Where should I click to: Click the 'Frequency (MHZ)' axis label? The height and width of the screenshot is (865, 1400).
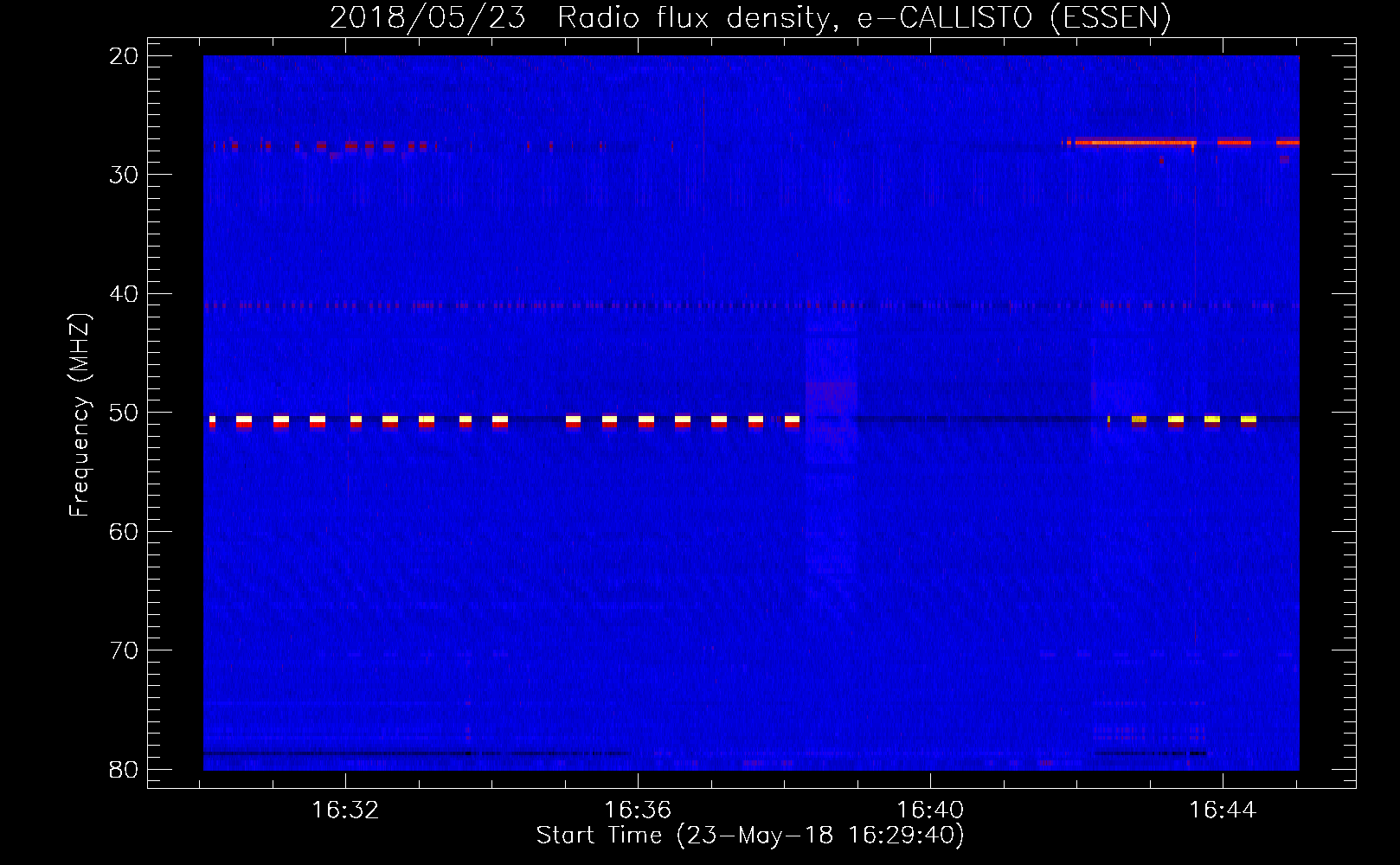(80, 415)
